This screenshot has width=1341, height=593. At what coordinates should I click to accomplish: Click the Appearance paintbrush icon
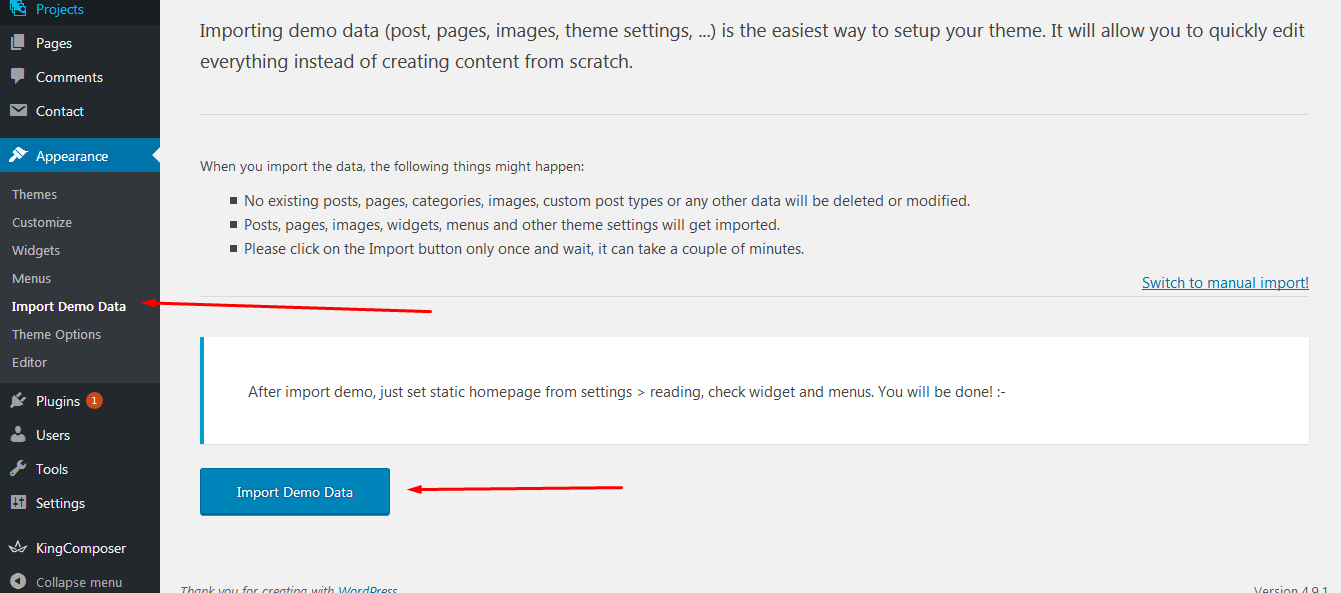click(18, 156)
